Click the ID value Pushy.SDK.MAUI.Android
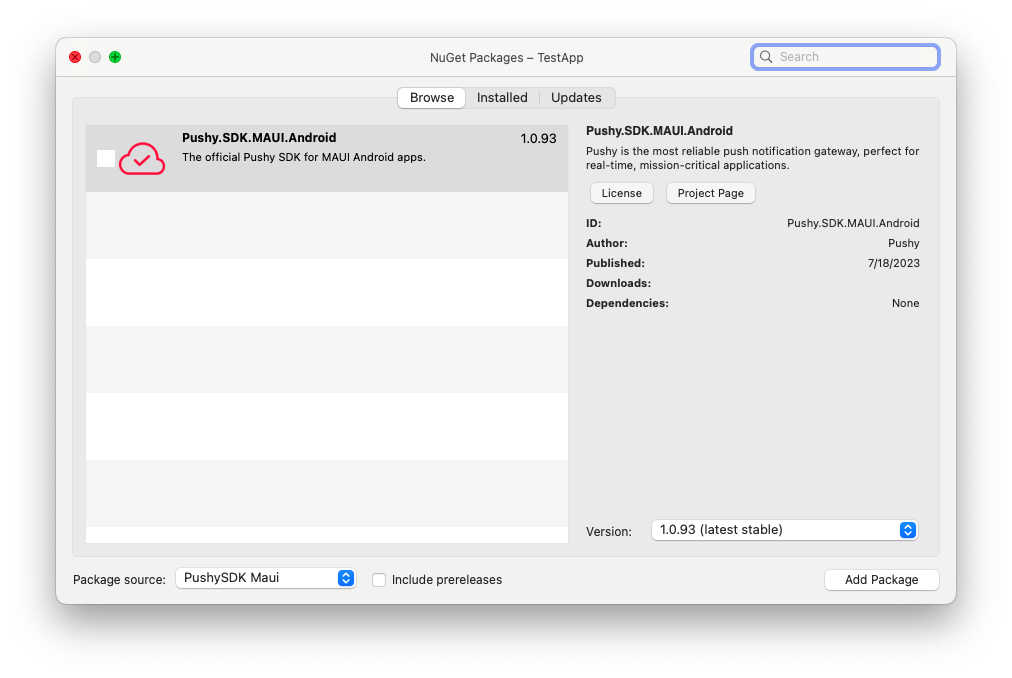The image size is (1012, 678). (853, 223)
